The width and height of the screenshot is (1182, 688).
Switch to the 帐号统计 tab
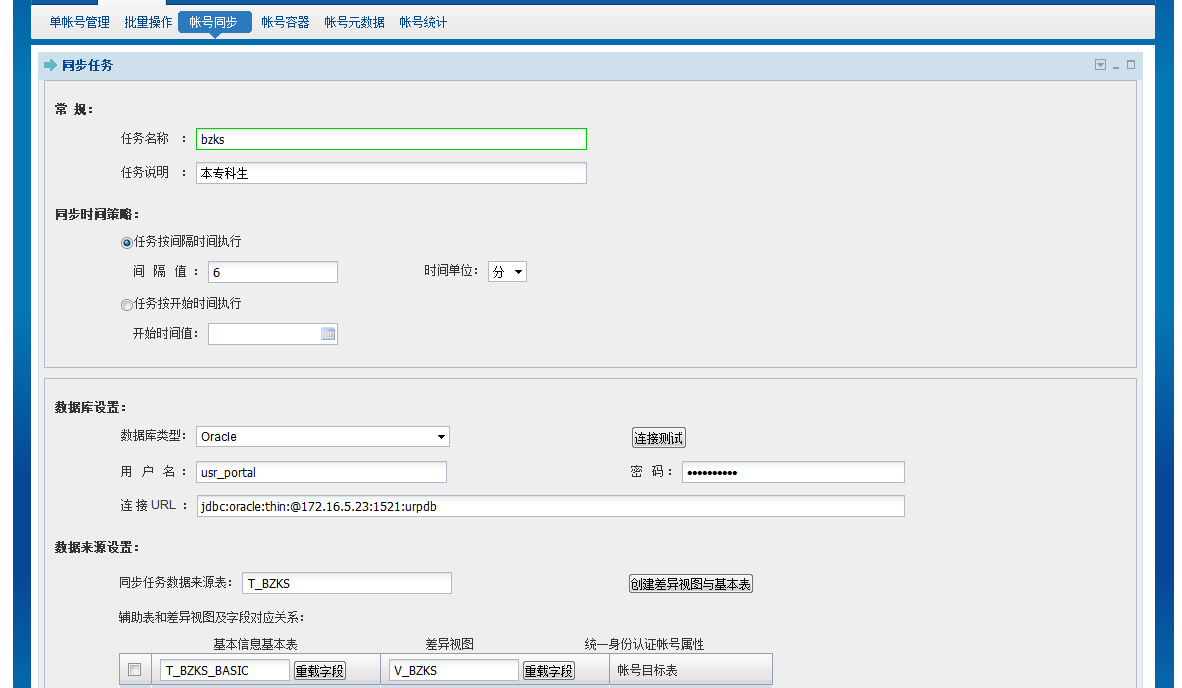[423, 22]
